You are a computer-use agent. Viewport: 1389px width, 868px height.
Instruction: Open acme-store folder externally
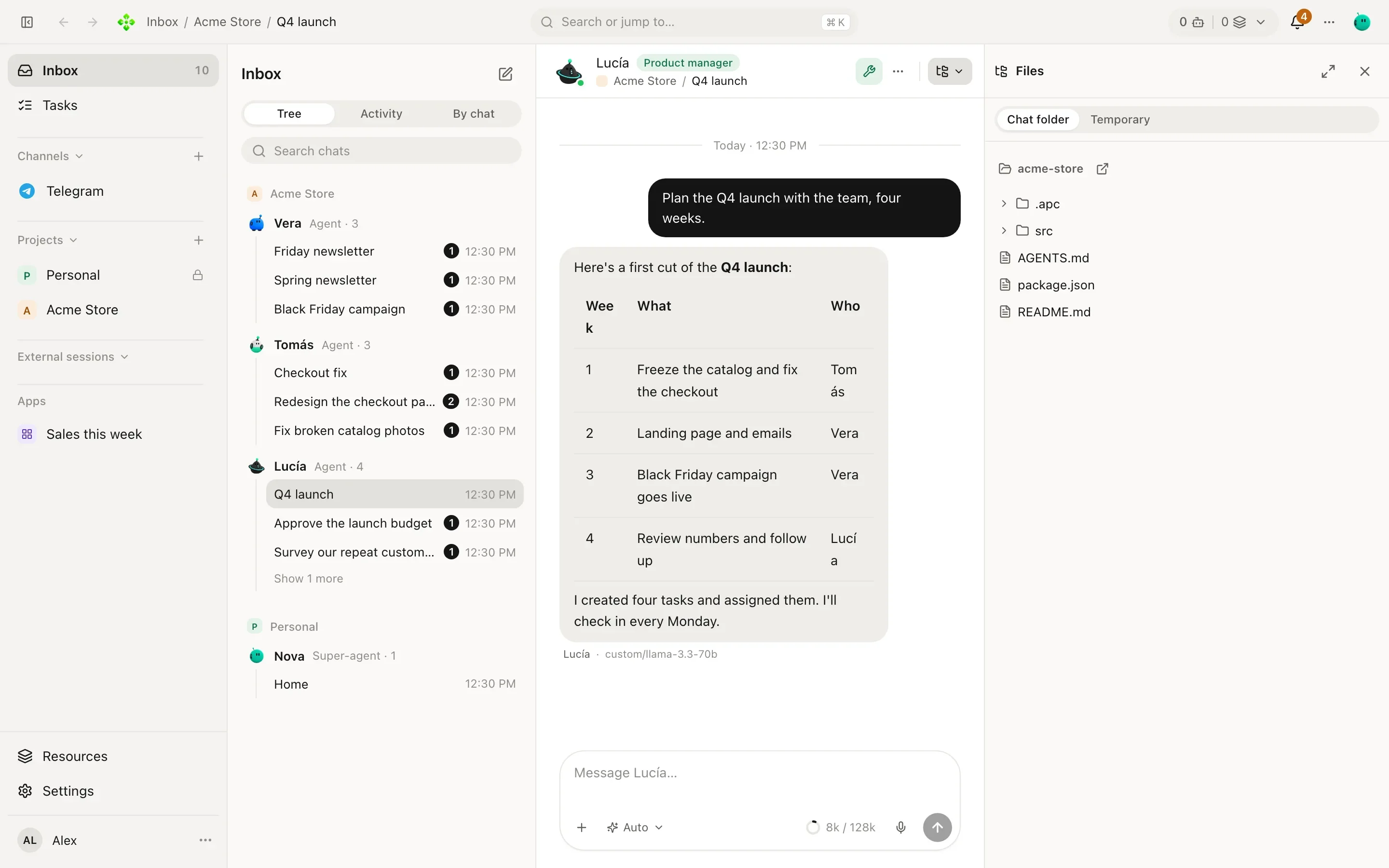click(x=1102, y=169)
